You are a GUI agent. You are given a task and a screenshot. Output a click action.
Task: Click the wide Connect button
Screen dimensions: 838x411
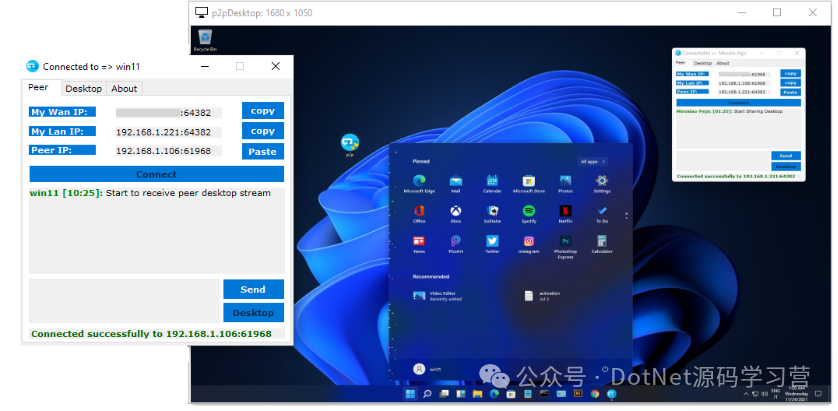156,174
